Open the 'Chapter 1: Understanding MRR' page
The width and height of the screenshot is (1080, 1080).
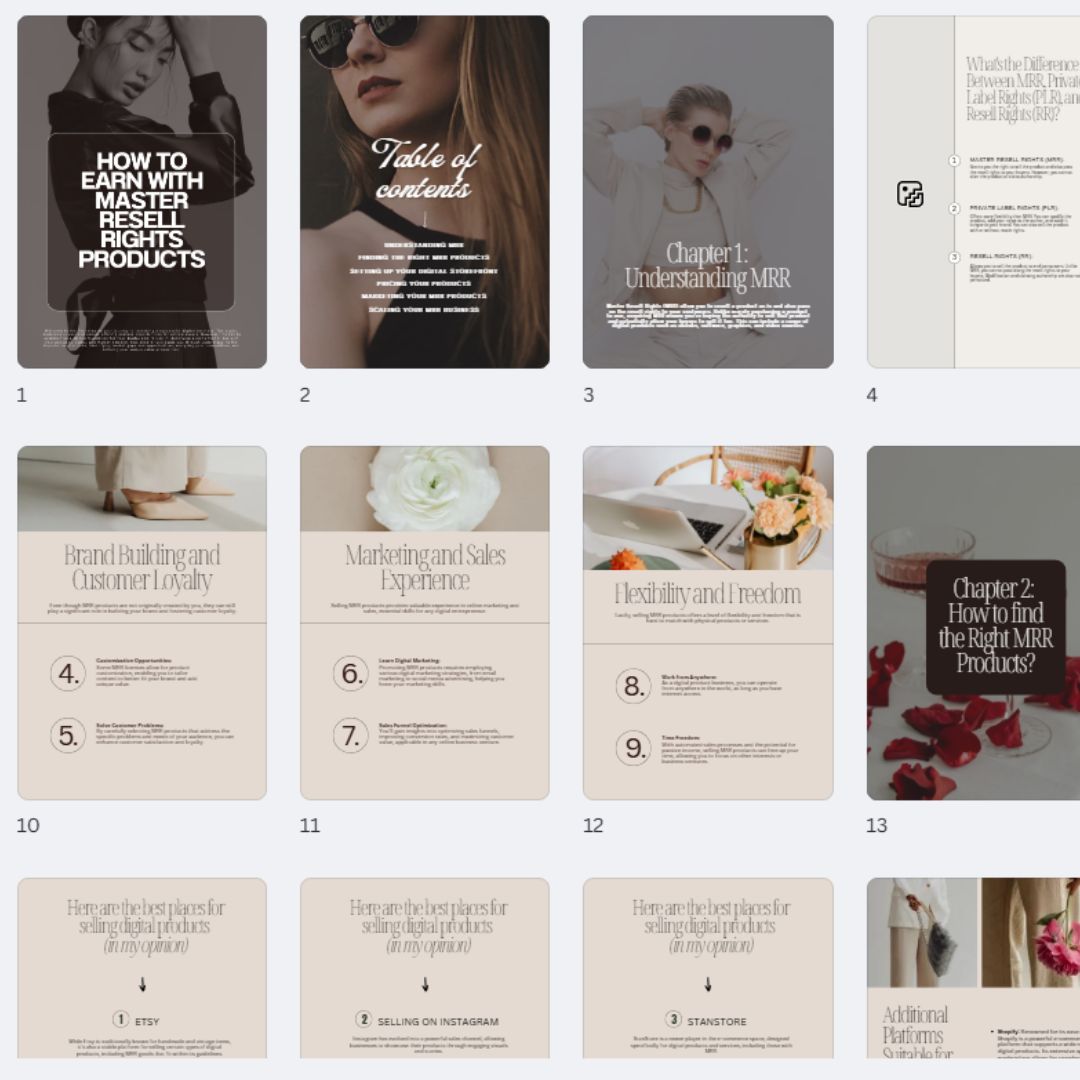(x=708, y=192)
